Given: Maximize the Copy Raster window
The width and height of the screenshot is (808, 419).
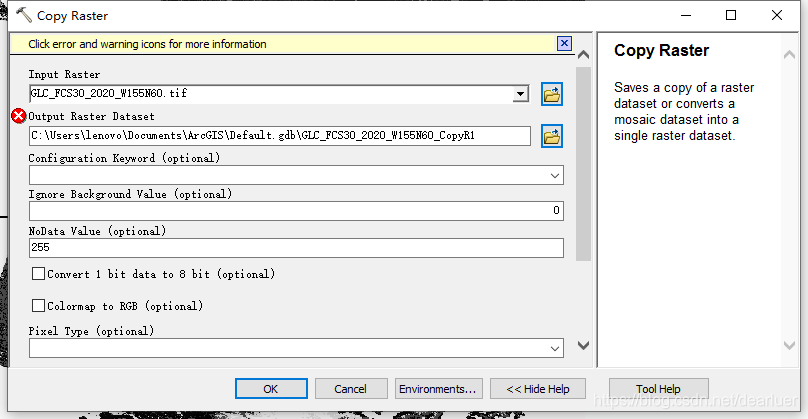Looking at the screenshot, I should click(x=731, y=15).
